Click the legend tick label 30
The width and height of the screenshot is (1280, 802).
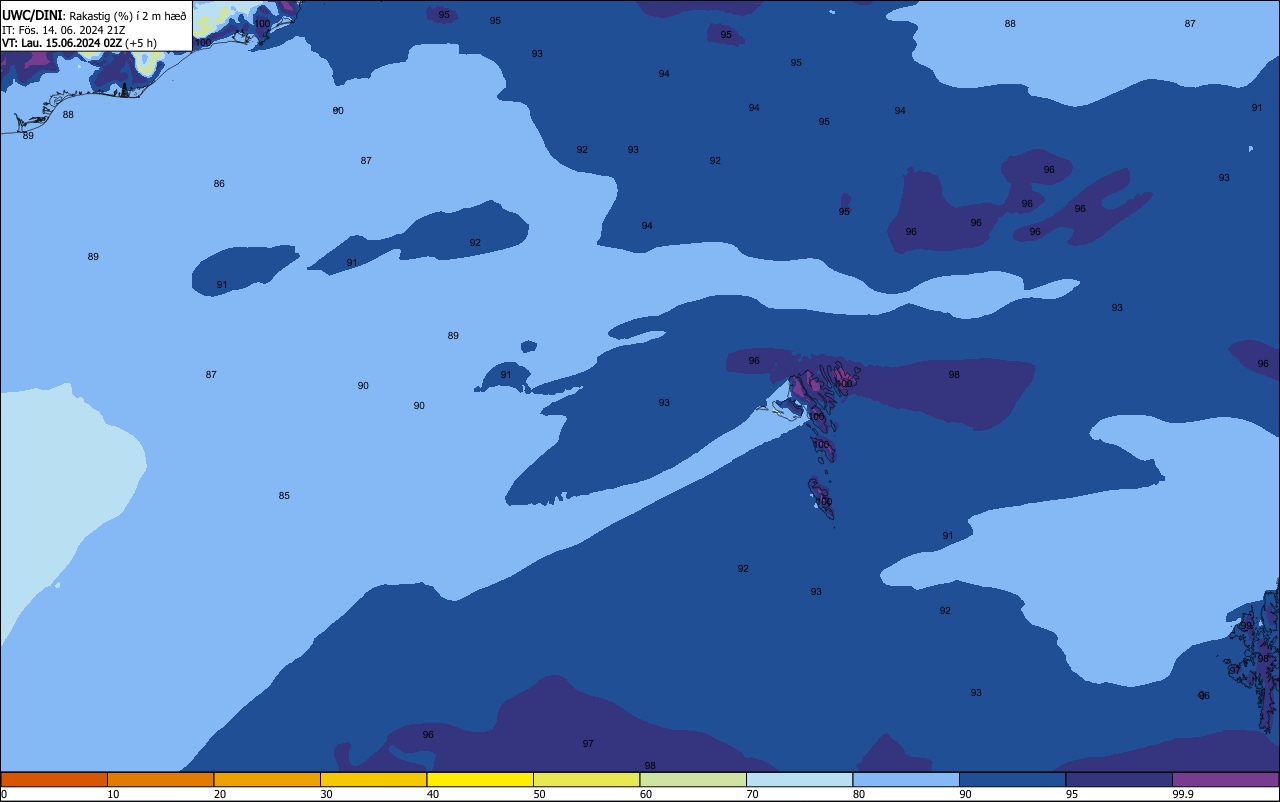[x=326, y=794]
